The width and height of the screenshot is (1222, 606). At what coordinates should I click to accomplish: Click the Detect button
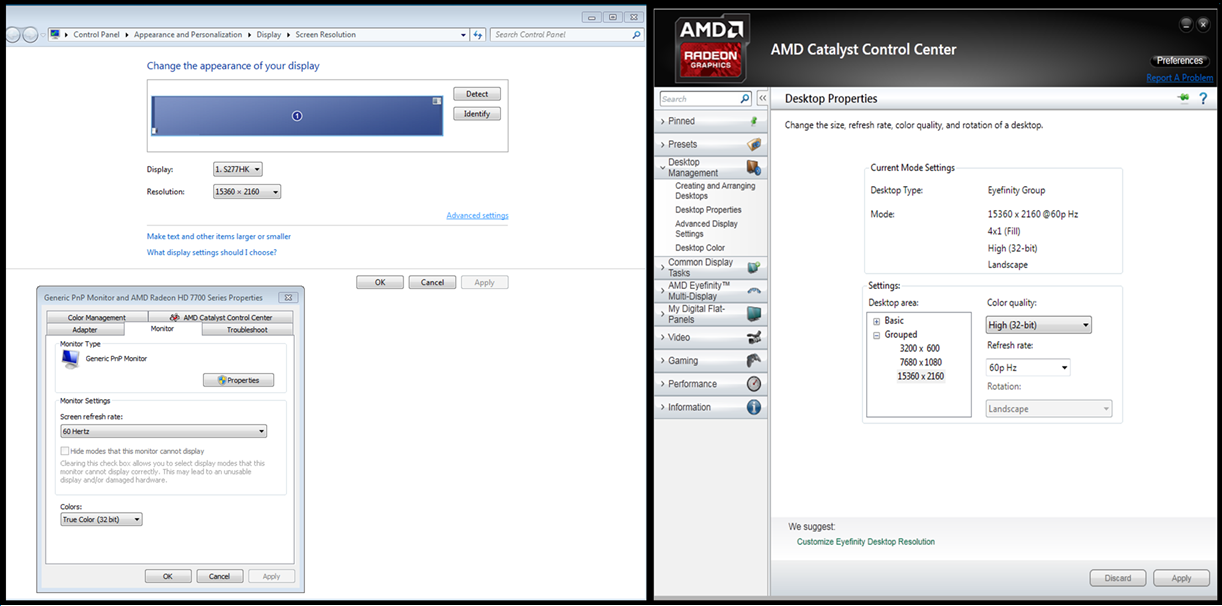[477, 94]
